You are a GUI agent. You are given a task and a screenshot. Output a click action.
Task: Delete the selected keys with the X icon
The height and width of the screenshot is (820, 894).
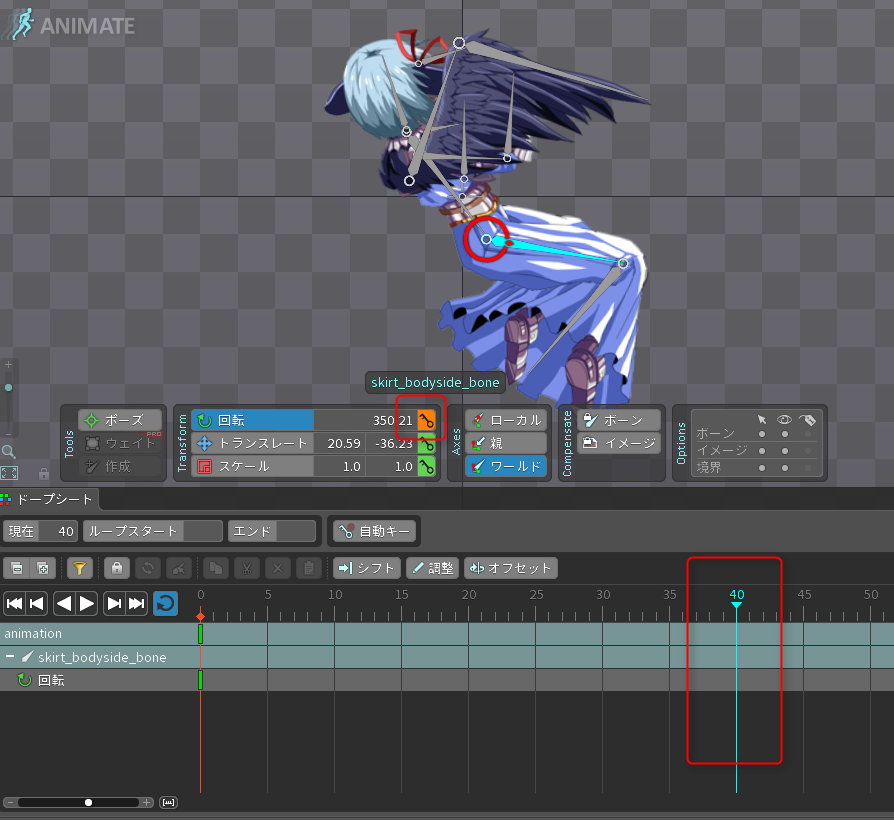278,568
